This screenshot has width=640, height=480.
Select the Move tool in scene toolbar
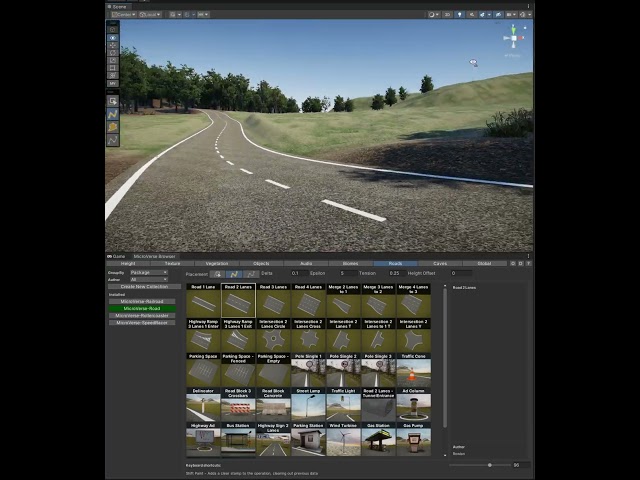click(x=113, y=45)
